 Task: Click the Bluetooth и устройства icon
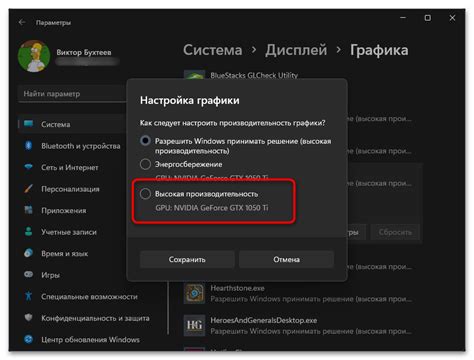[x=29, y=145]
